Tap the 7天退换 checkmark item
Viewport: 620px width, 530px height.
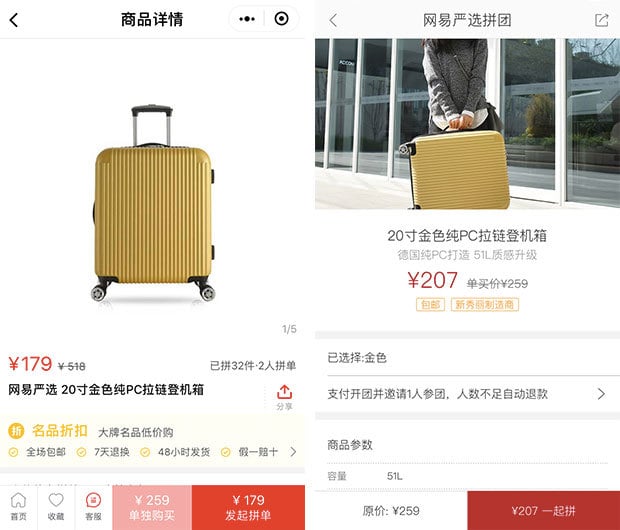103,452
